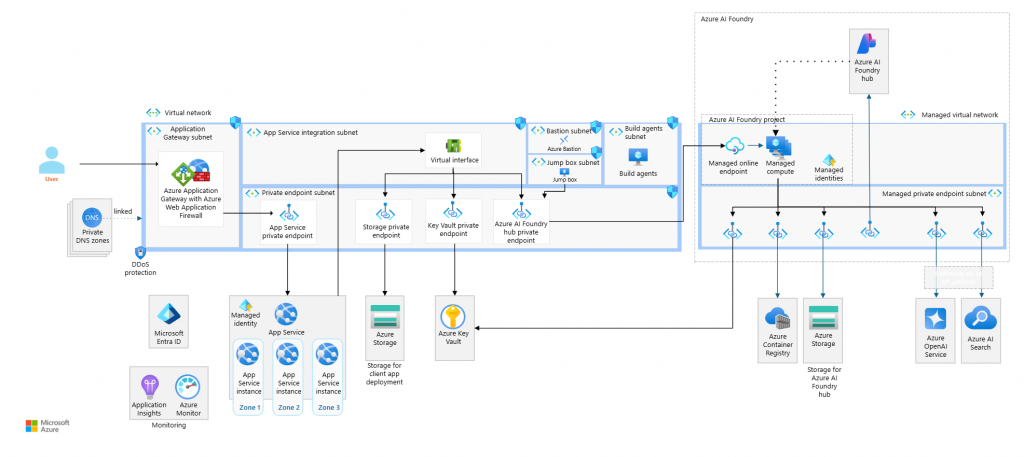
Task: Click the Application Insights lightbulb icon
Action: pos(150,386)
